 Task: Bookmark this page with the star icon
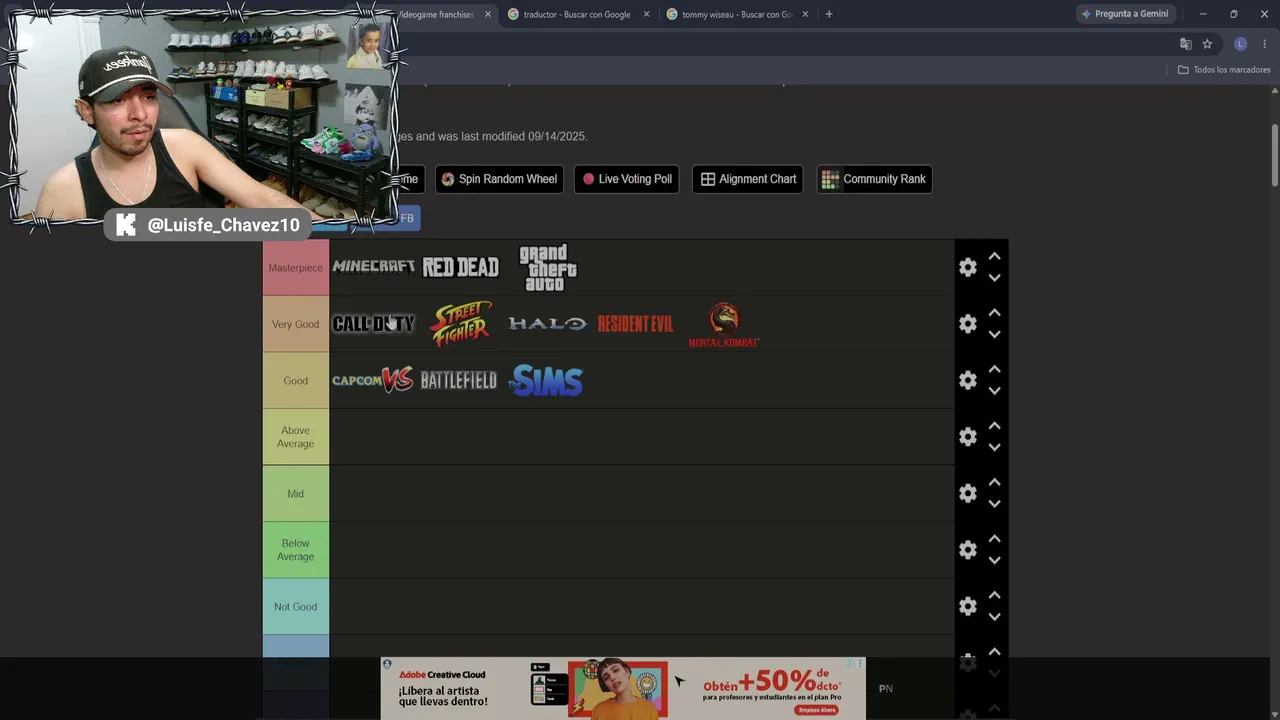[x=1207, y=44]
